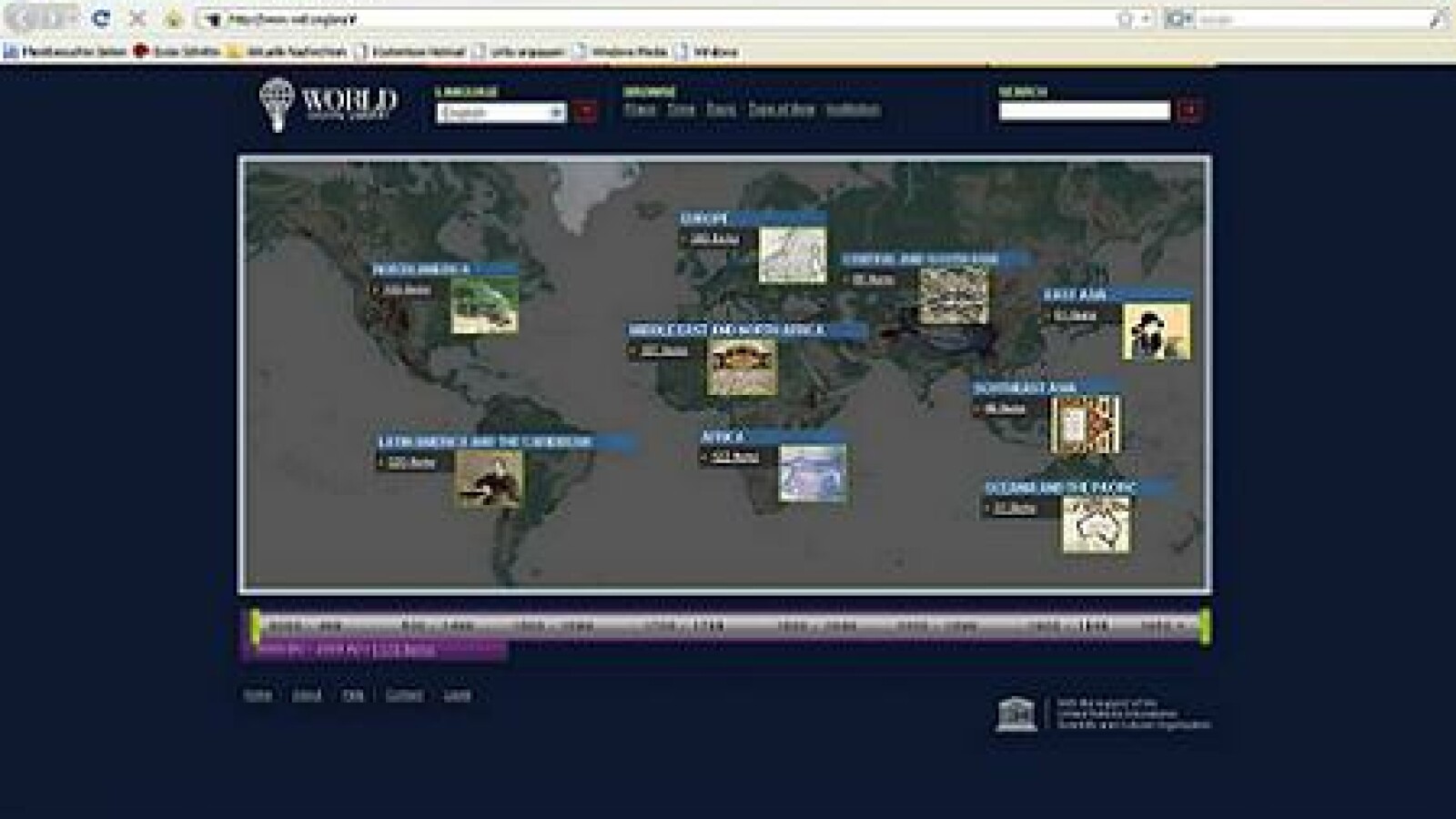Open the Europe items link on the map

[714, 239]
